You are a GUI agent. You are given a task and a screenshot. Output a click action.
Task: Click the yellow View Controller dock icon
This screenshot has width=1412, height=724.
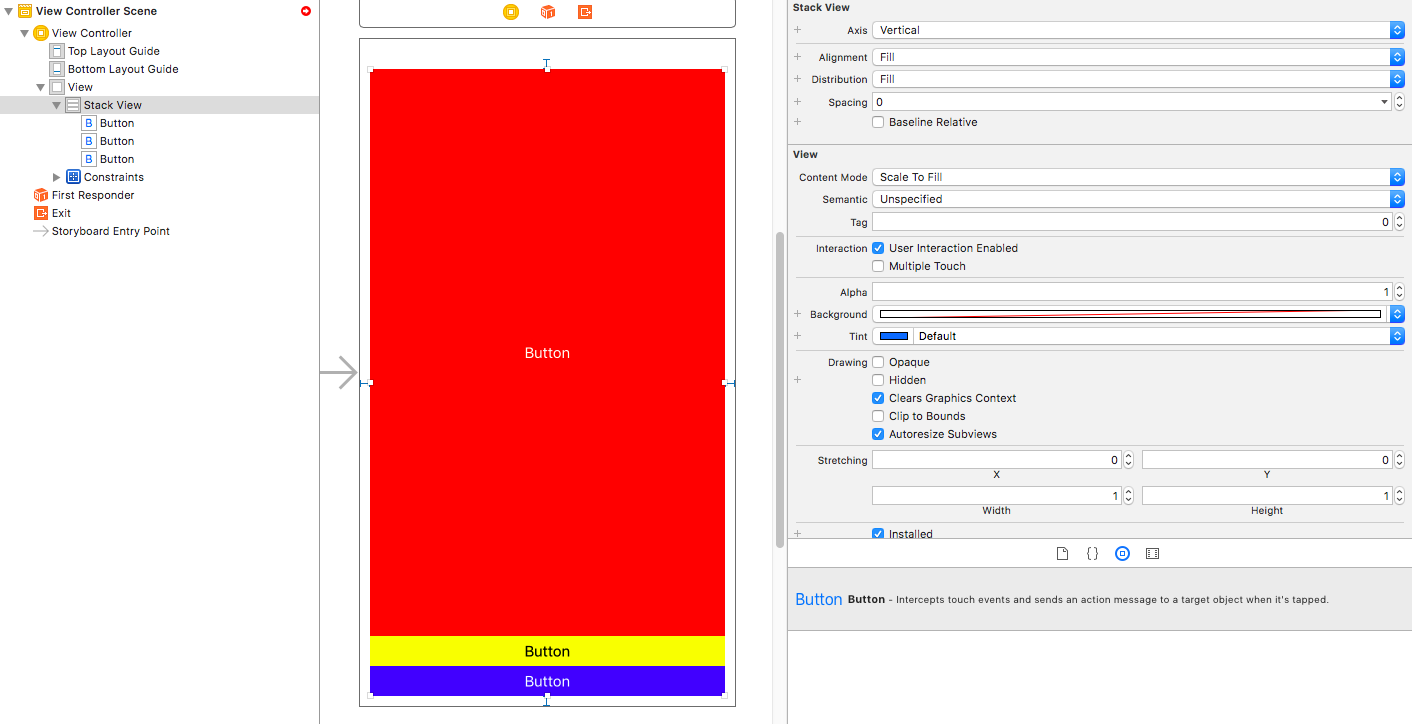pos(511,12)
